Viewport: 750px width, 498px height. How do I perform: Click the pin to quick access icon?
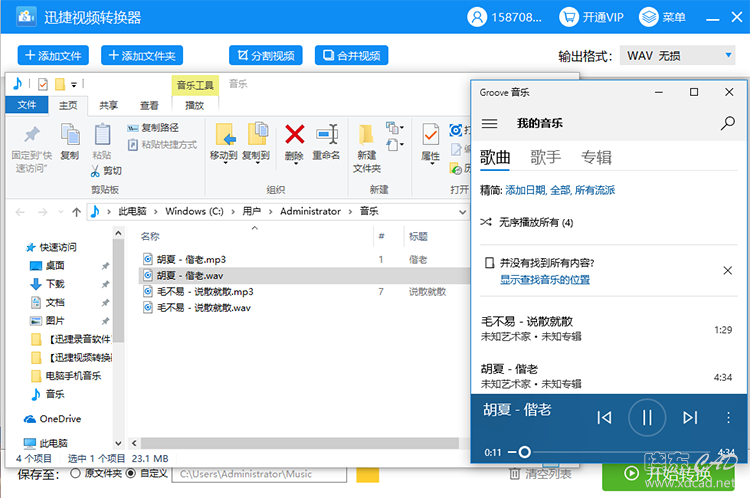(32, 134)
